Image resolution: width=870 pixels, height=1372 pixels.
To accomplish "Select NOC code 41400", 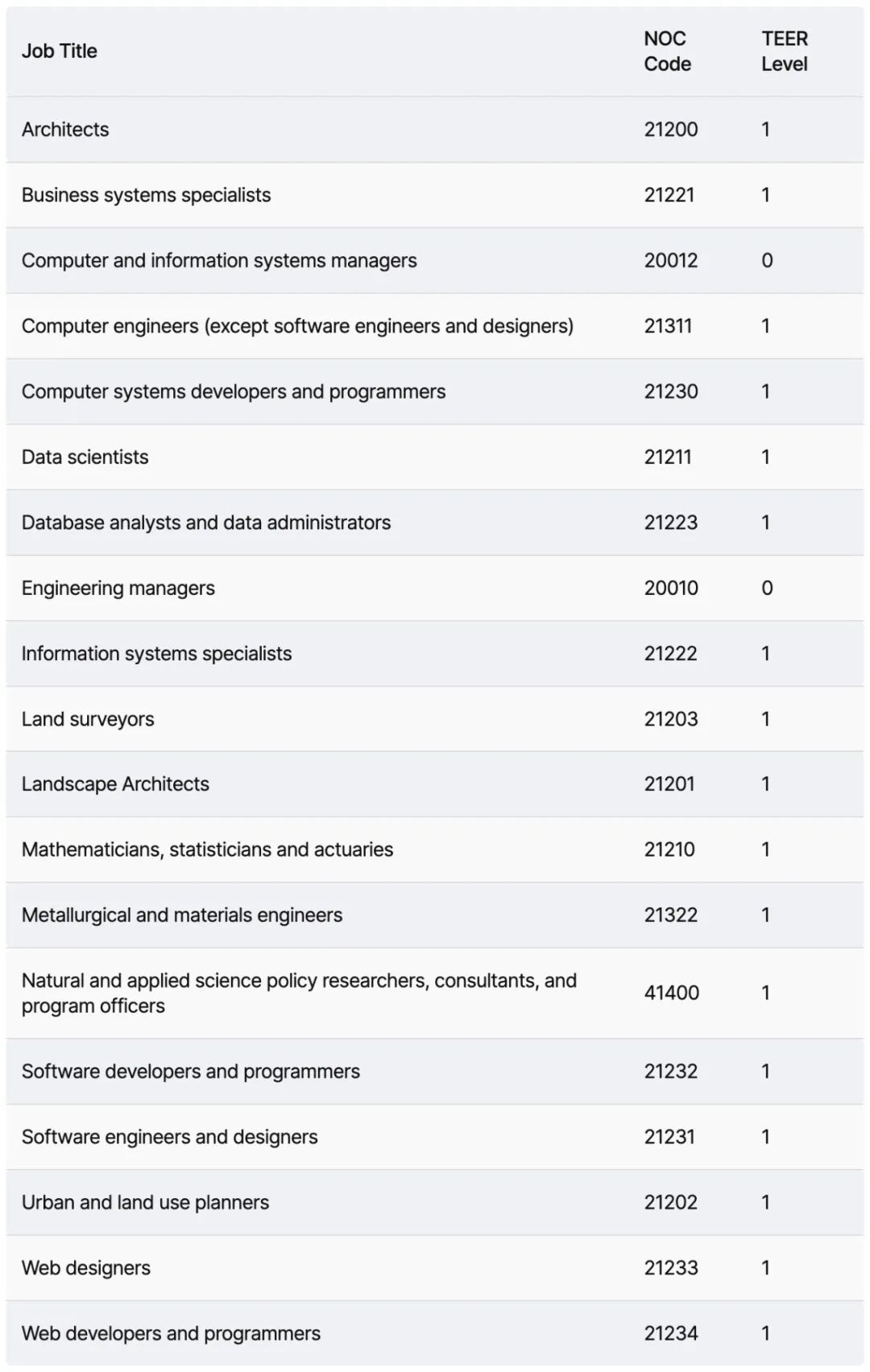I will (x=671, y=993).
